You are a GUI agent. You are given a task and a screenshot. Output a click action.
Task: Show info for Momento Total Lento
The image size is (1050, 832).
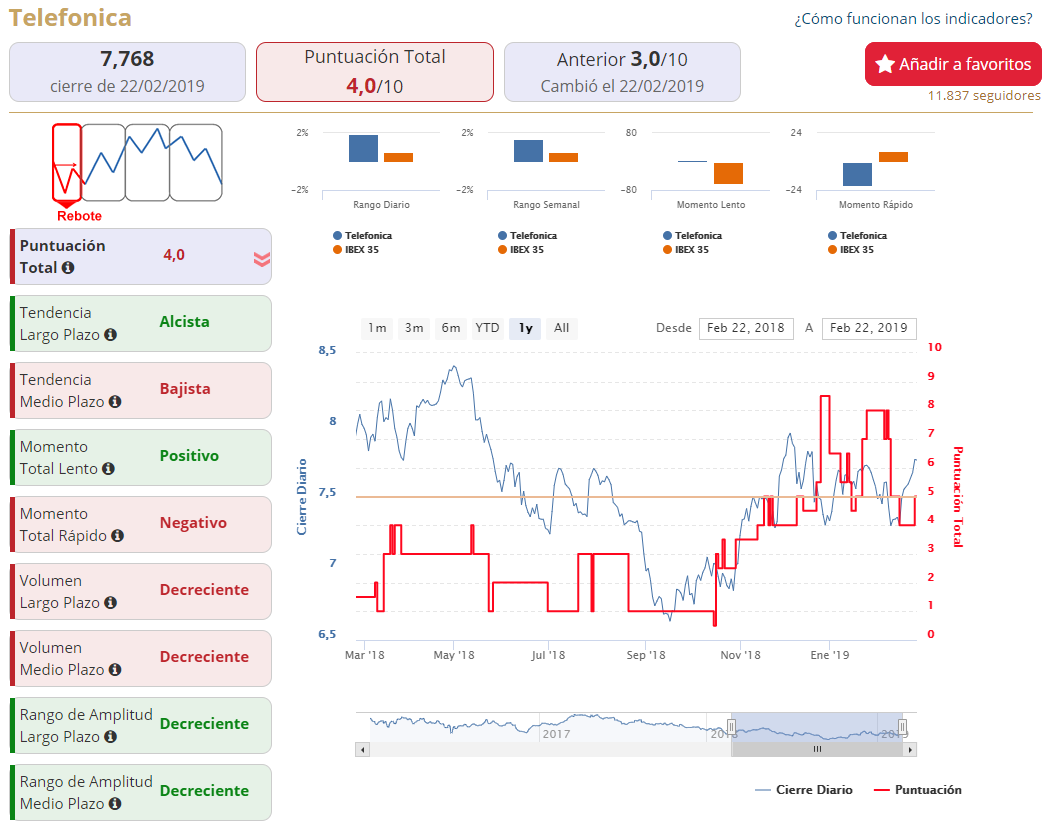[x=108, y=468]
